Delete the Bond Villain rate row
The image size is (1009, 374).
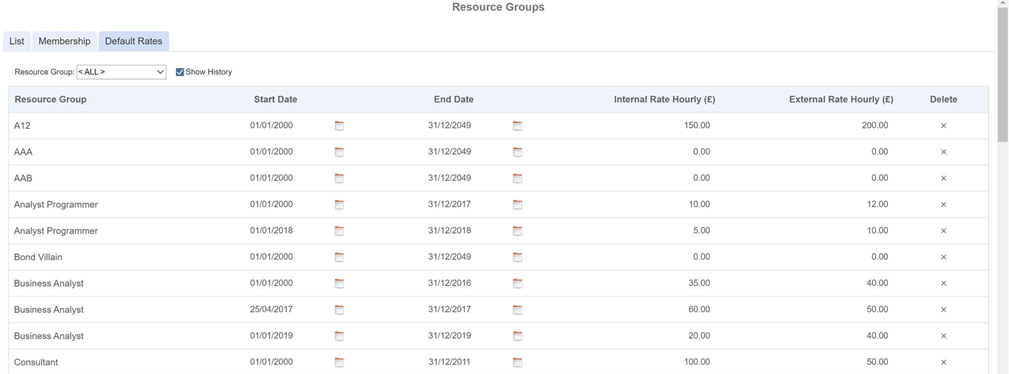(943, 257)
